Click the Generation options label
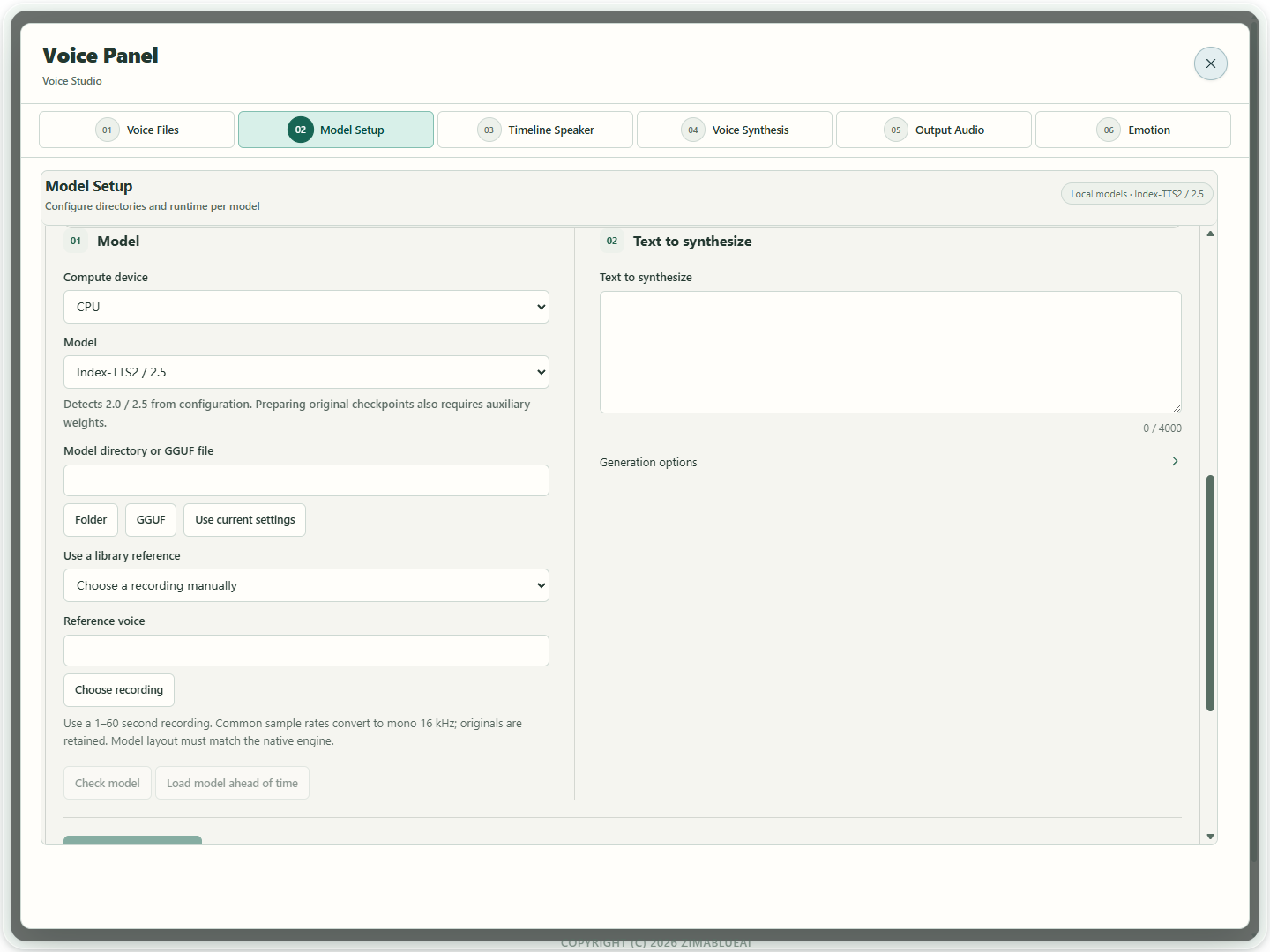The width and height of the screenshot is (1270, 952). tap(648, 462)
